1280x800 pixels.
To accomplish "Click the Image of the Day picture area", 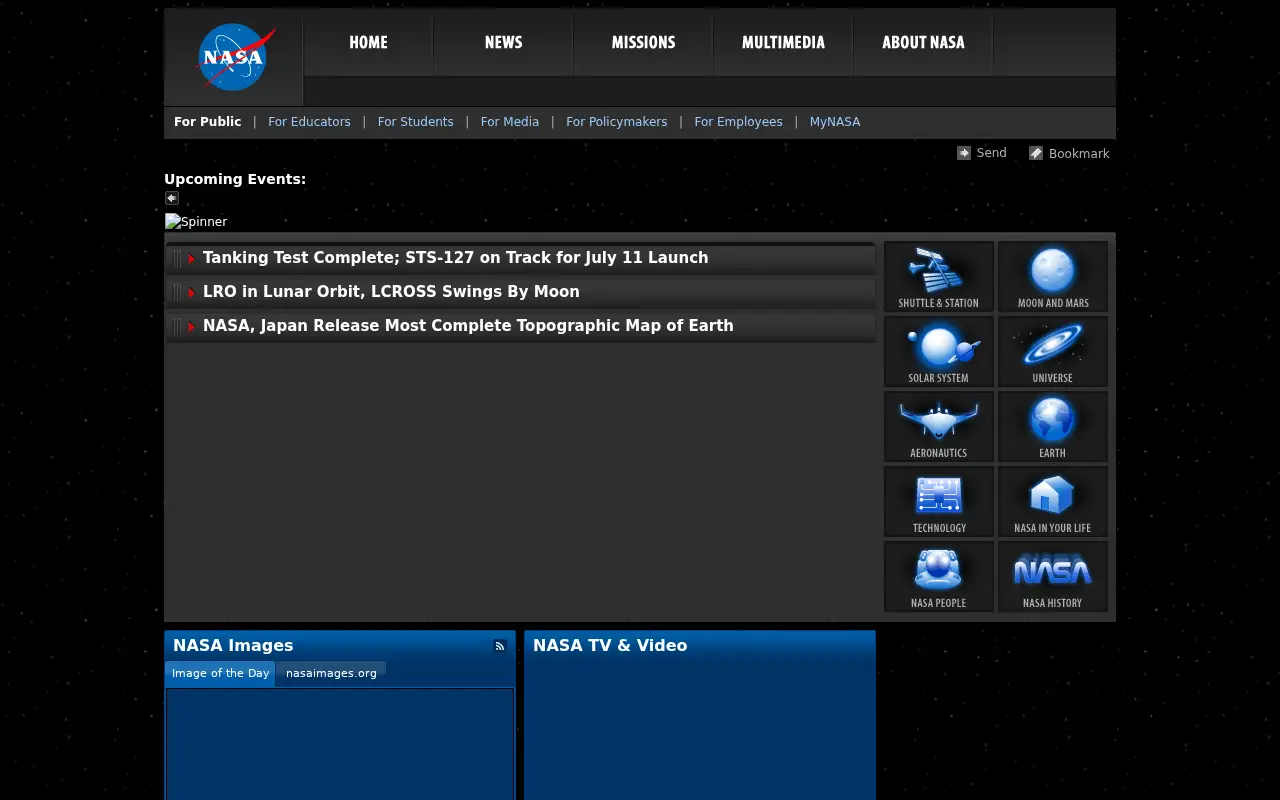I will click(x=340, y=744).
